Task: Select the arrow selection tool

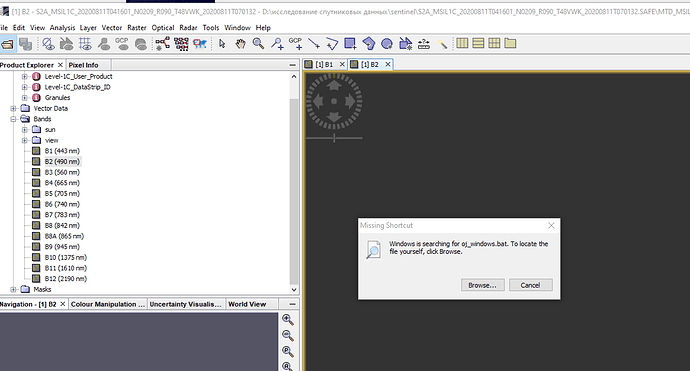Action: coord(222,44)
